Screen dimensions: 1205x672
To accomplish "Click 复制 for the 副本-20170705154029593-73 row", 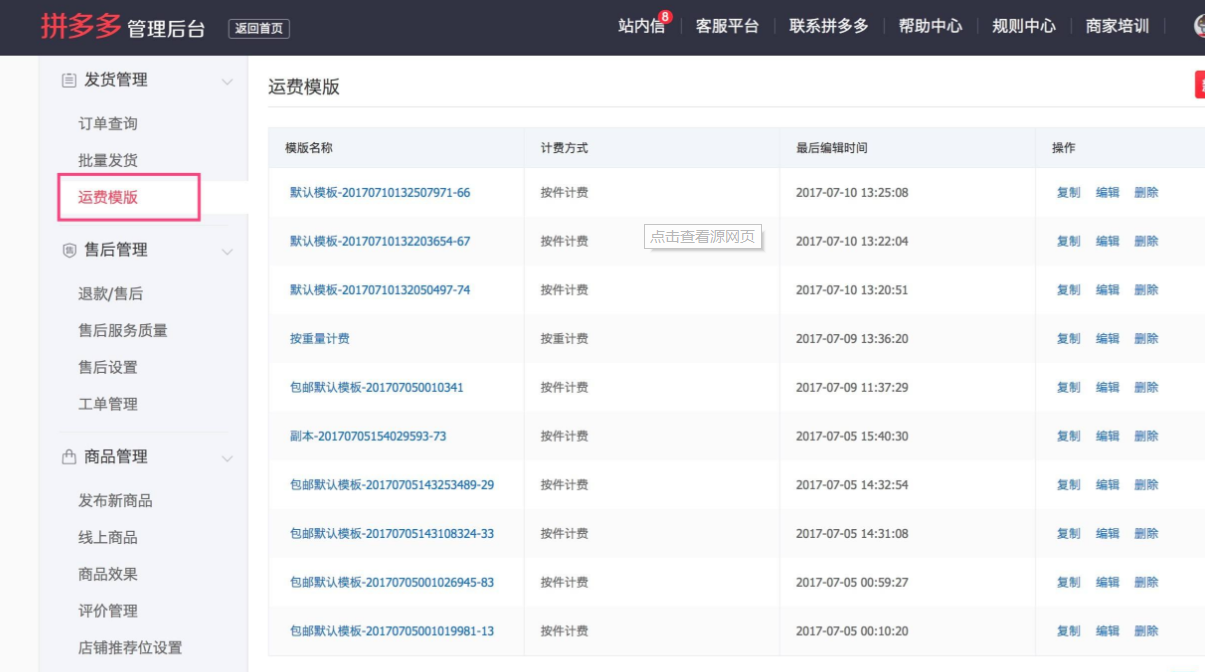I will [x=1069, y=436].
